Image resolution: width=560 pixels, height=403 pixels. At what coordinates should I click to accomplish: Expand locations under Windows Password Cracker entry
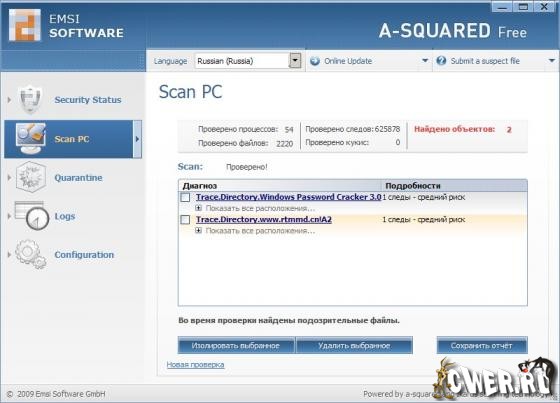pyautogui.click(x=199, y=208)
